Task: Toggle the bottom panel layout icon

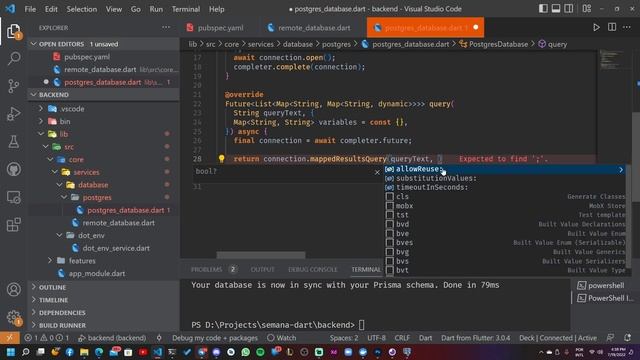Action: coord(556,9)
